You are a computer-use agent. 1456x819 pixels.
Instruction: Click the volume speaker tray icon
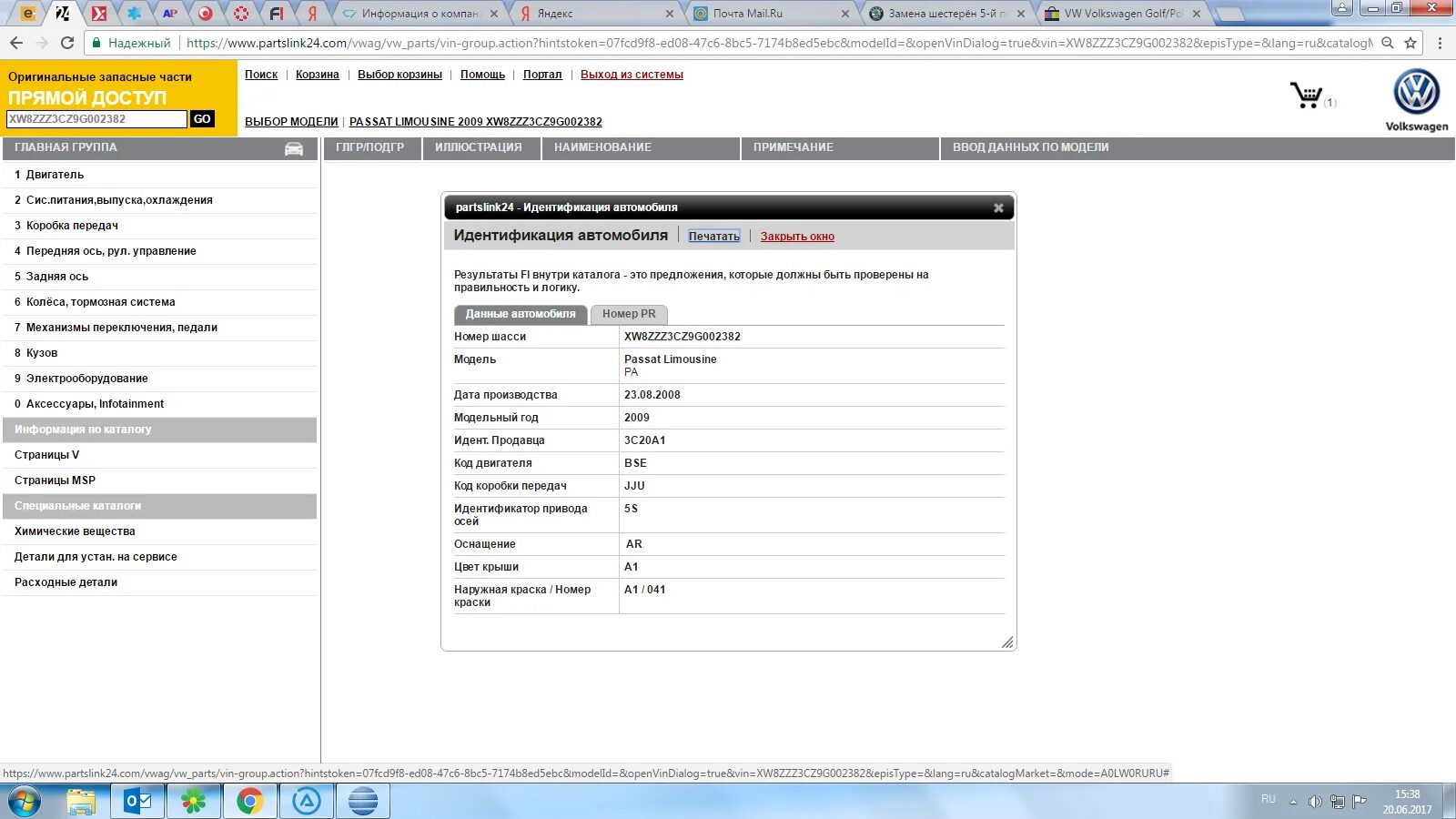(x=1315, y=802)
